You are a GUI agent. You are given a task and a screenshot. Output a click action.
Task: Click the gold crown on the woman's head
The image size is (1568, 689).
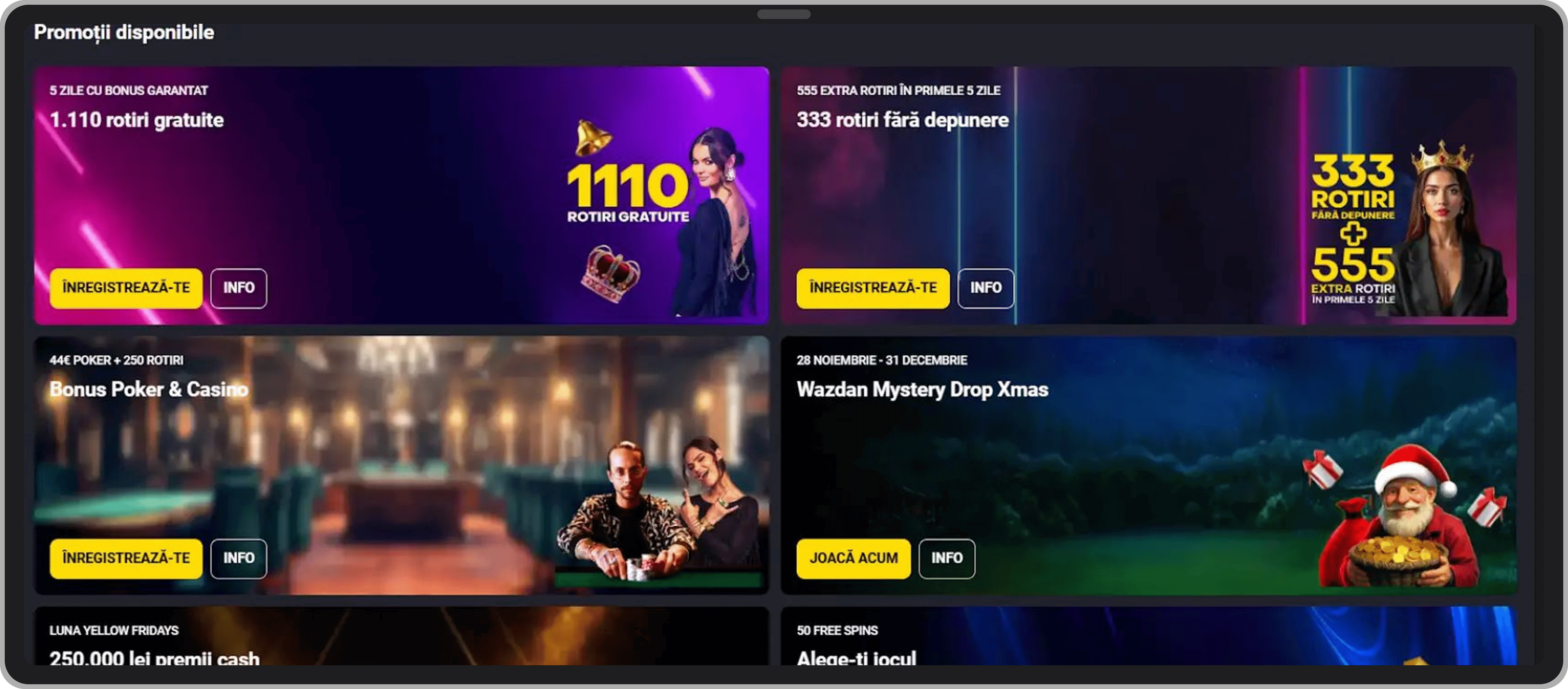pyautogui.click(x=1442, y=157)
